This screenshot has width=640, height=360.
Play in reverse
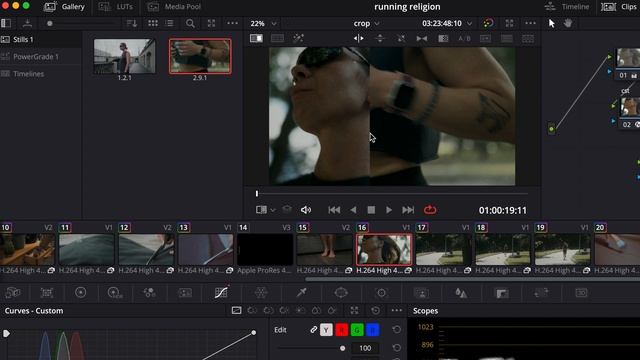point(353,210)
